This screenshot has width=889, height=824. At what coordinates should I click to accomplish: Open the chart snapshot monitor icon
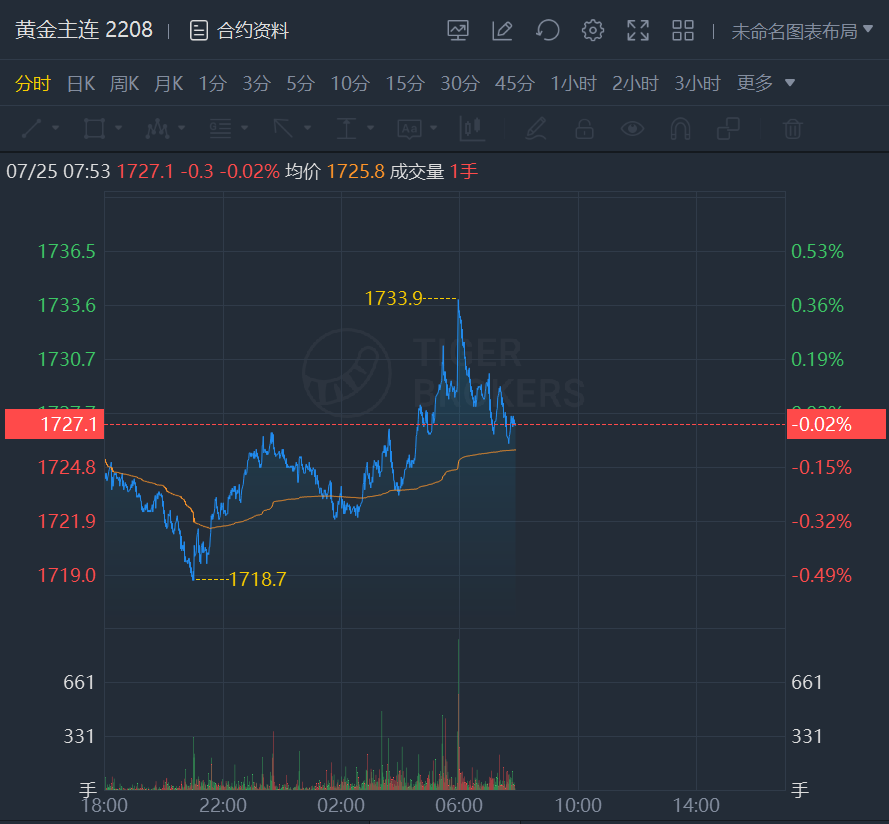tap(458, 31)
